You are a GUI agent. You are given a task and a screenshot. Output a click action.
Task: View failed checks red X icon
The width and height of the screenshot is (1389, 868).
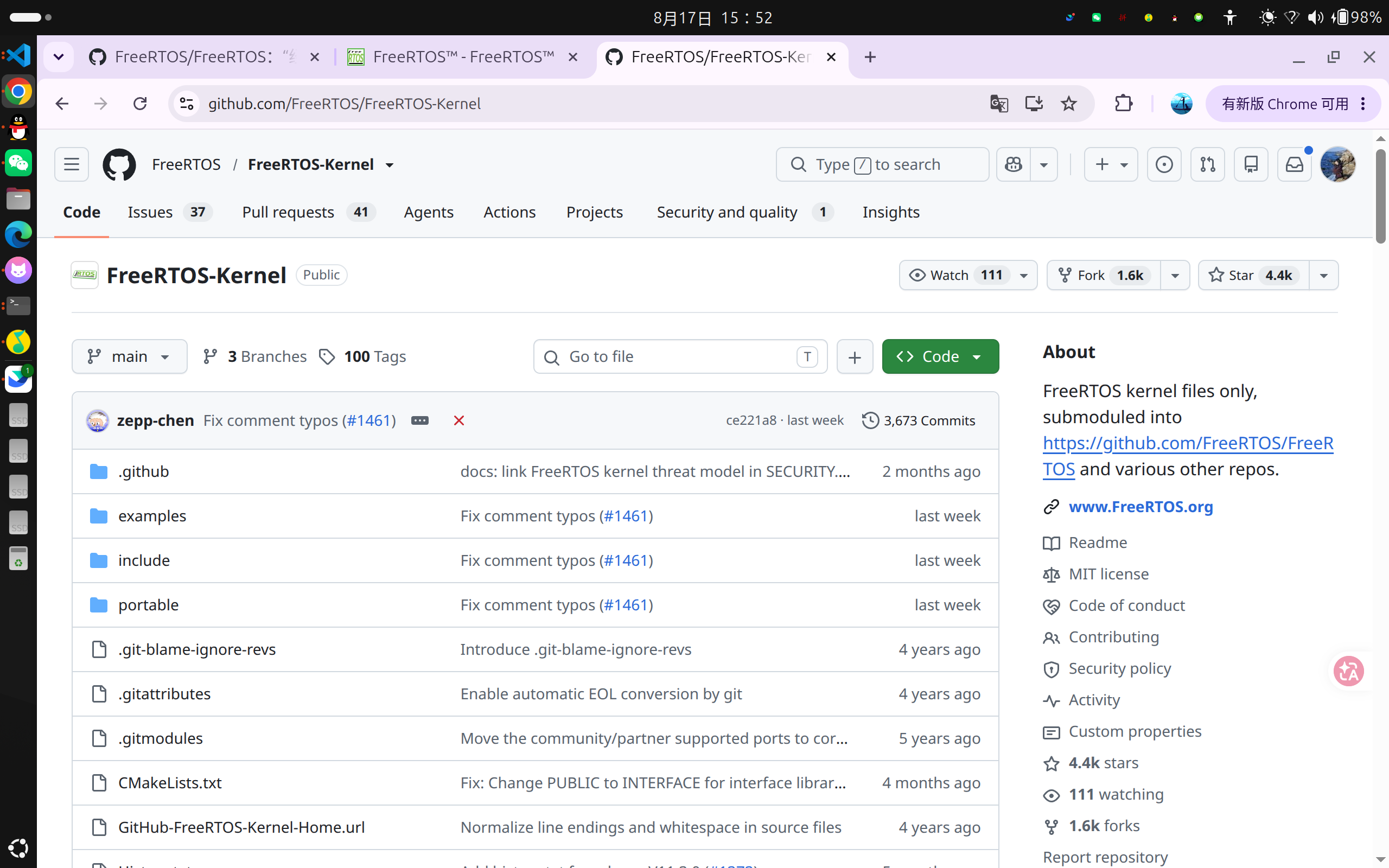[x=458, y=421]
